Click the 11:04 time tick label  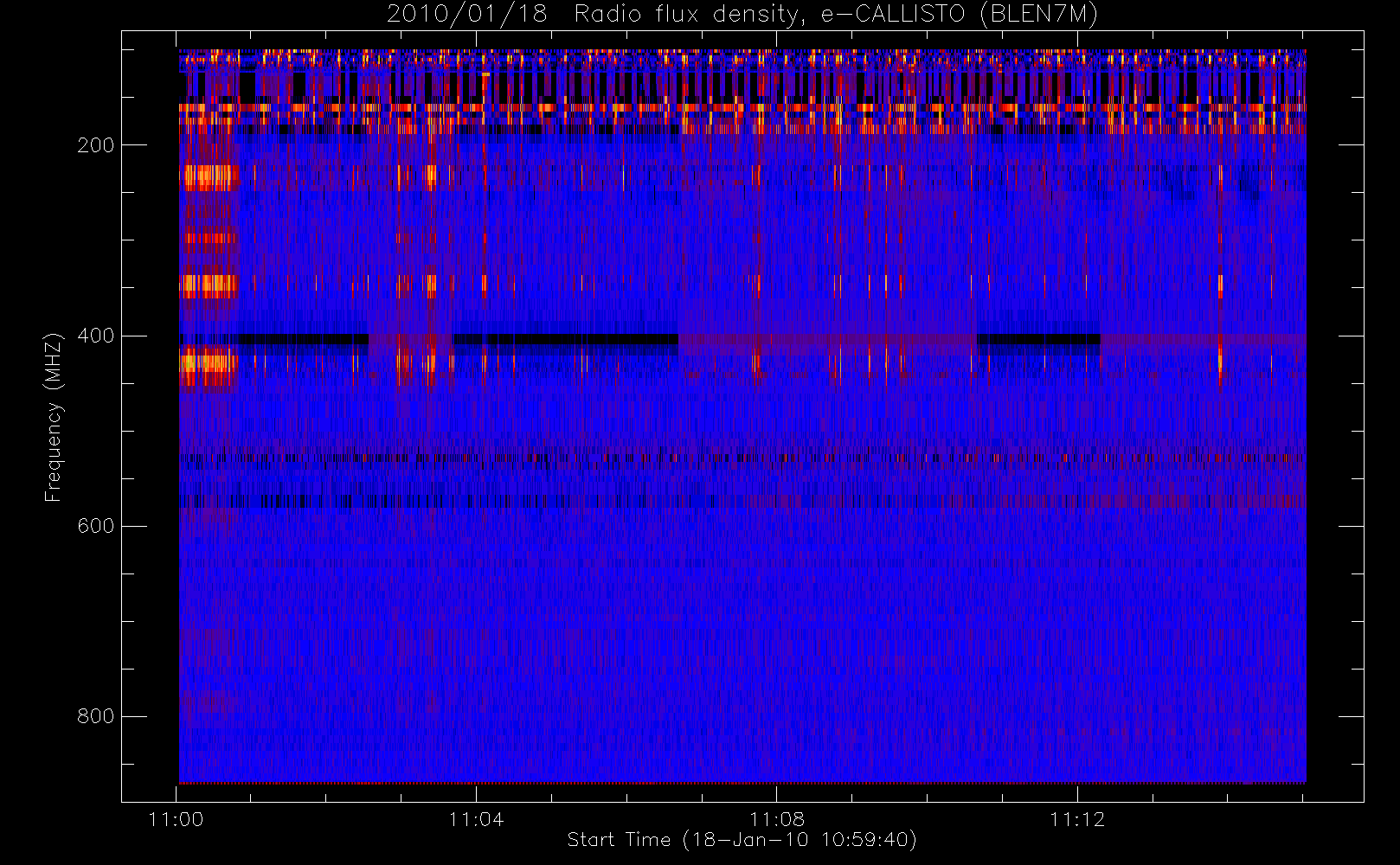[x=477, y=819]
